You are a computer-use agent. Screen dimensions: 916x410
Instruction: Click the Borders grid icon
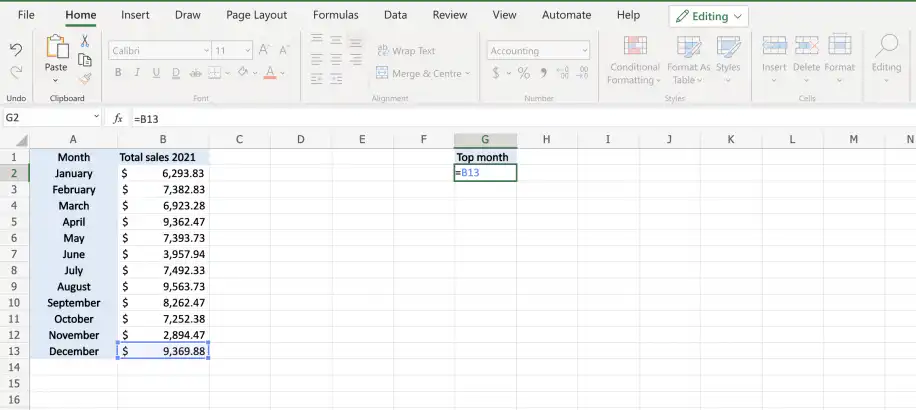point(214,73)
